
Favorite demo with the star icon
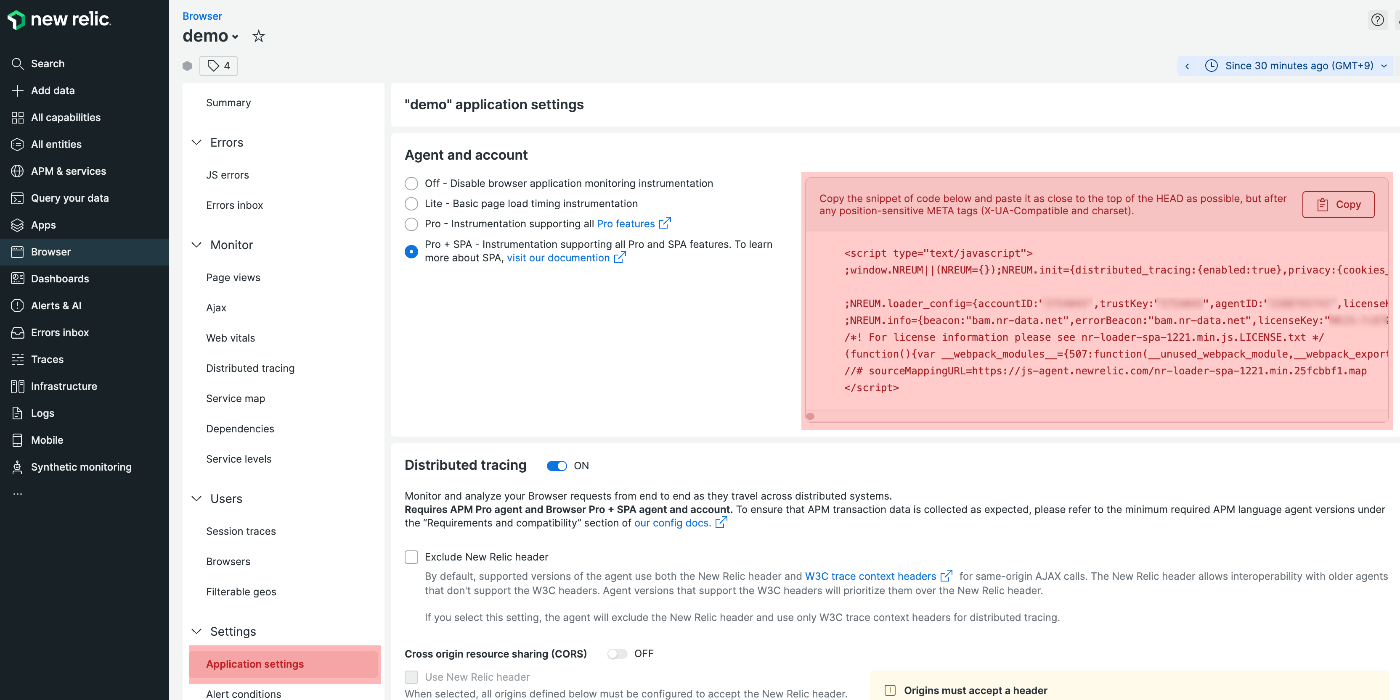click(258, 36)
